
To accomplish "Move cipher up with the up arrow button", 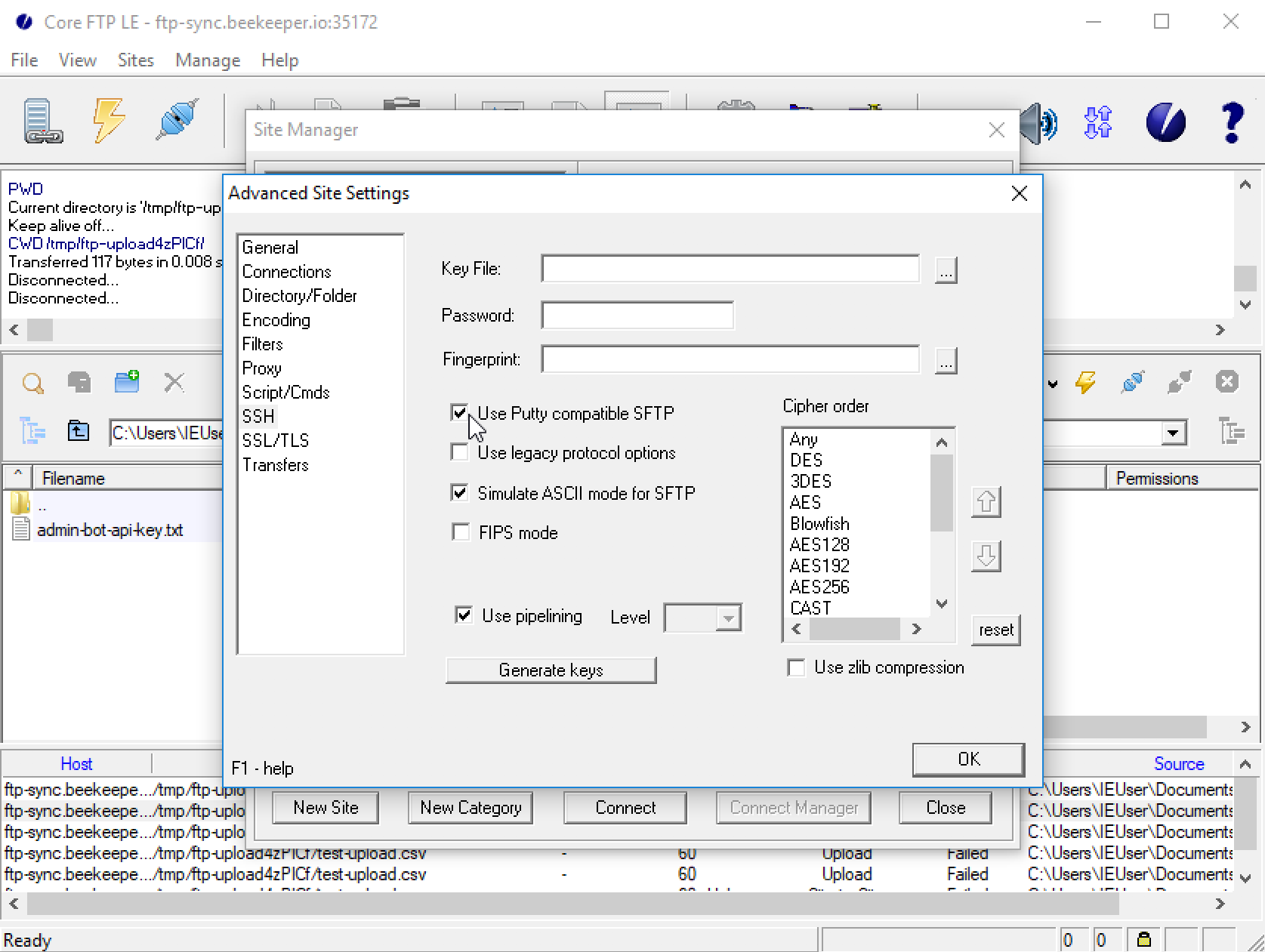I will pos(986,501).
